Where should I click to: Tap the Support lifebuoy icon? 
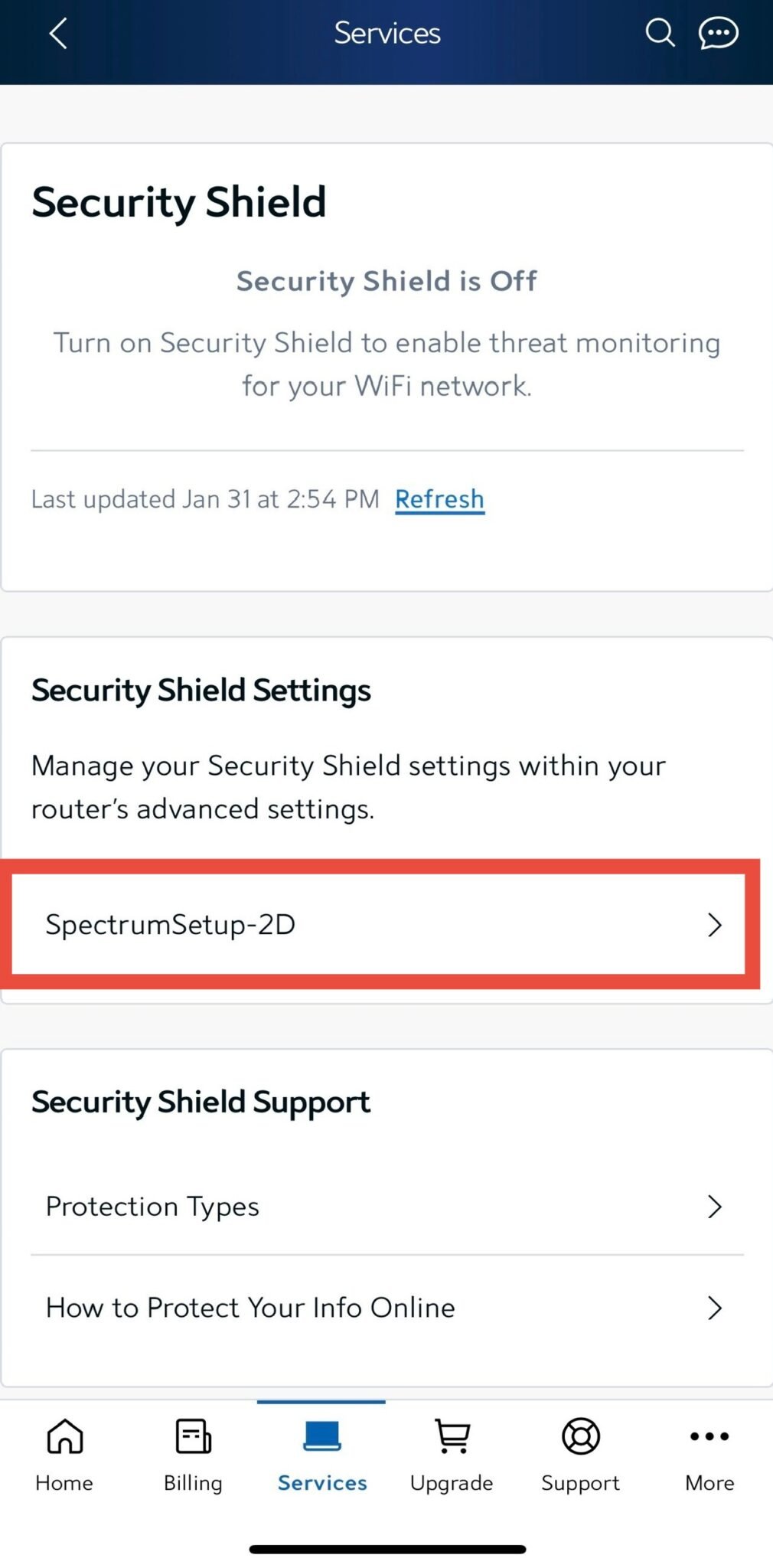coord(581,1436)
